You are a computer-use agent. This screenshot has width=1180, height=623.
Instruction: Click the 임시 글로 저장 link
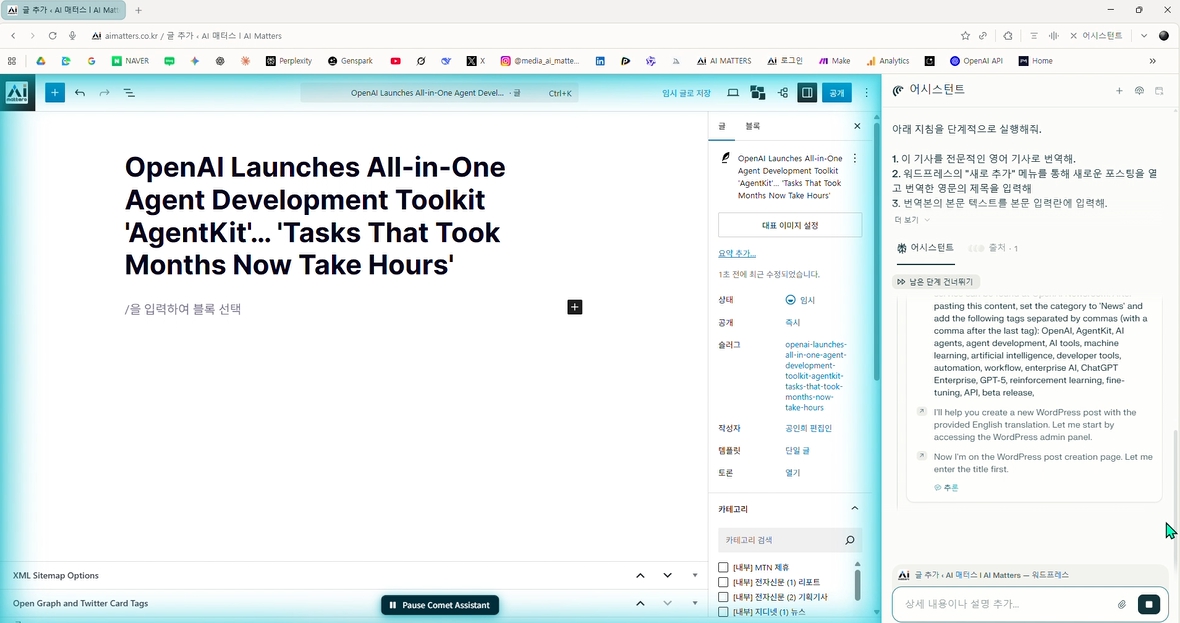[x=686, y=93]
